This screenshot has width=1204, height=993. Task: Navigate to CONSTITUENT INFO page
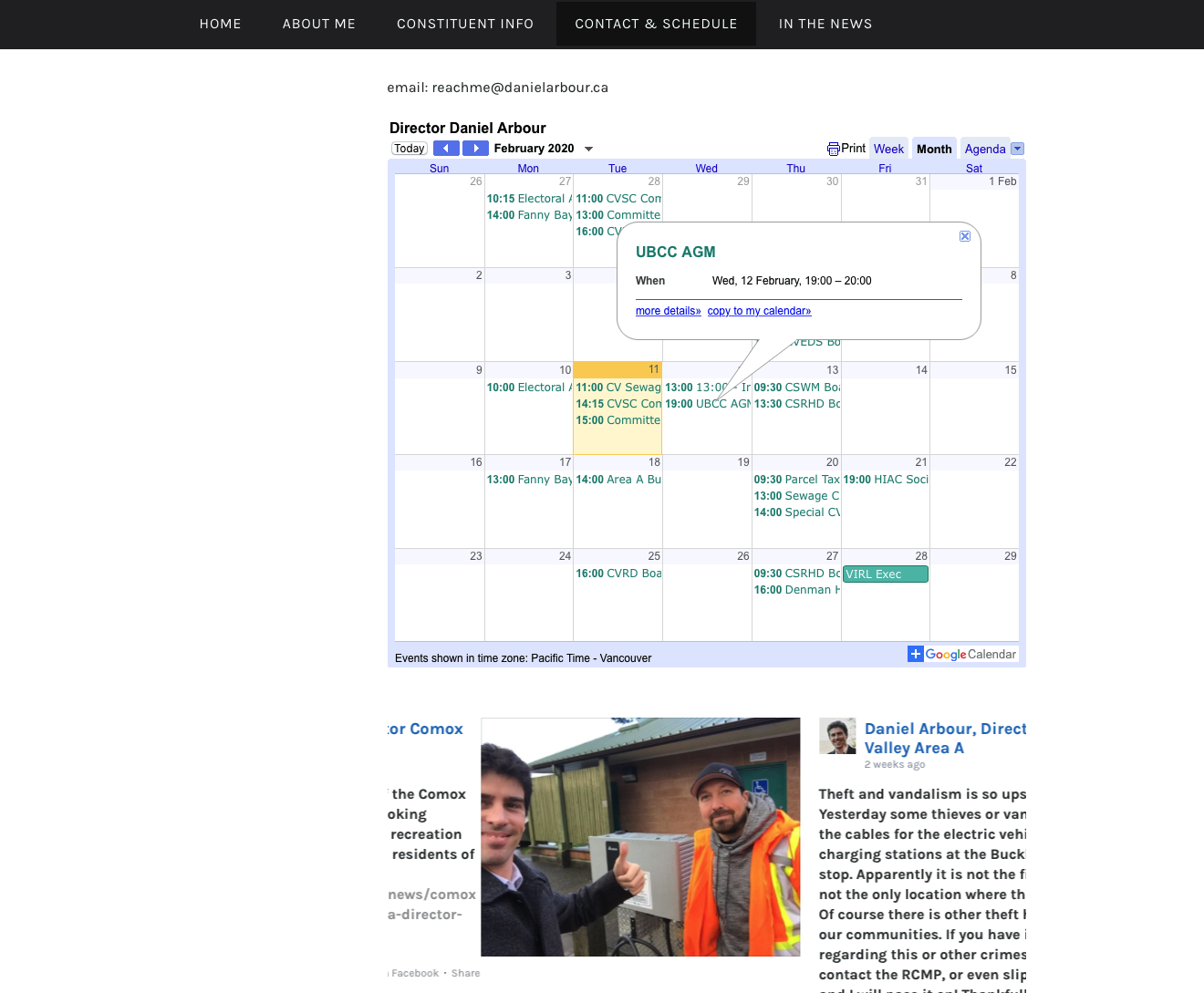(x=465, y=24)
